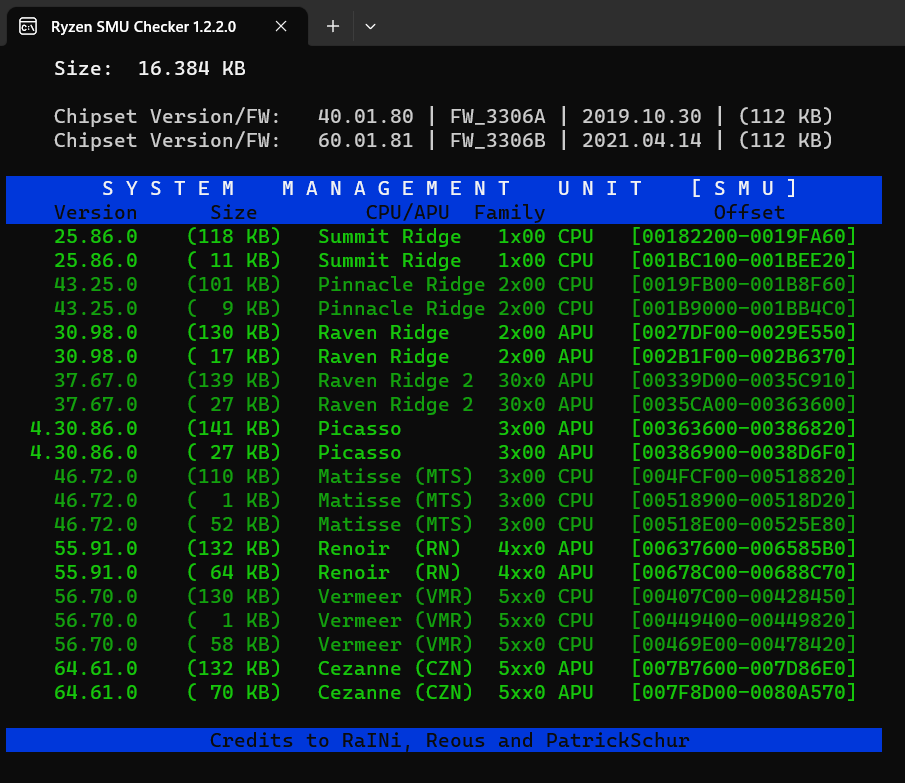This screenshot has height=783, width=905.
Task: Expand the new tab profile dropdown
Action: coord(371,27)
